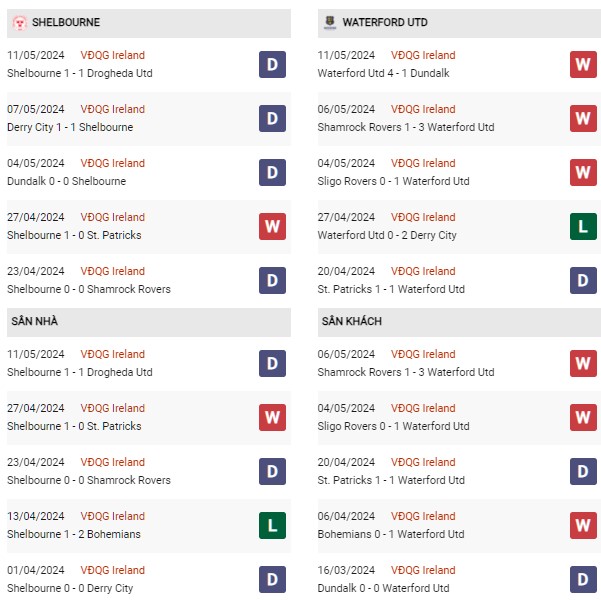Select the SÂN KHÁCH section header
This screenshot has height=600, width=601.
pyautogui.click(x=459, y=322)
